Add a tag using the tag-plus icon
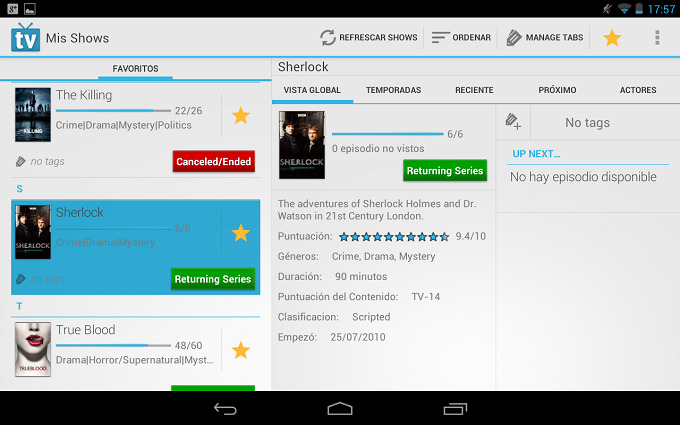680x425 pixels. [x=513, y=122]
